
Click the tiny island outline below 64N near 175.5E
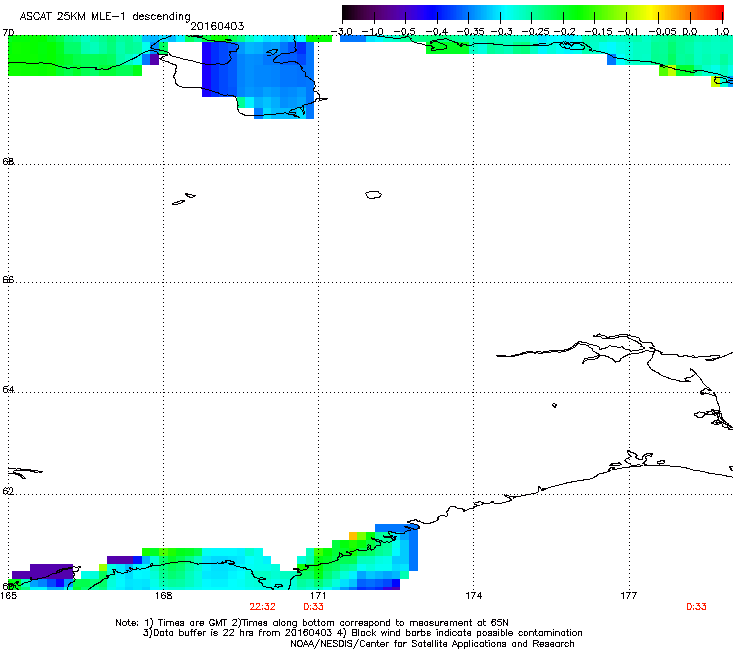(554, 405)
